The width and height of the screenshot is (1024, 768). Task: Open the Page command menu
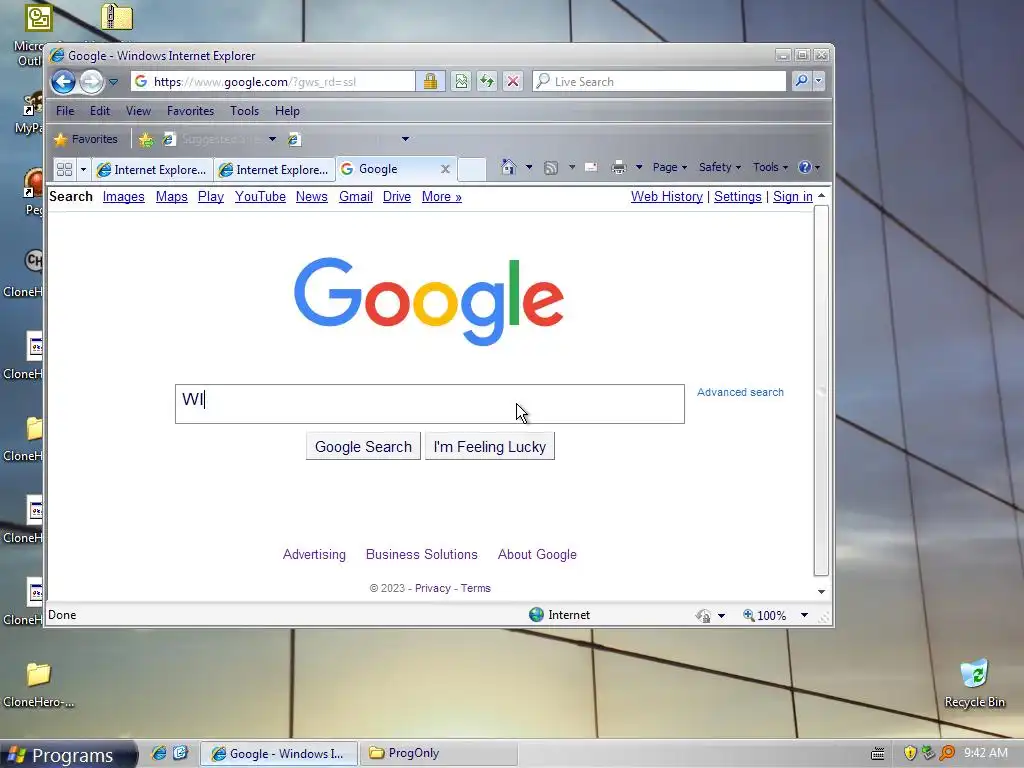click(669, 167)
